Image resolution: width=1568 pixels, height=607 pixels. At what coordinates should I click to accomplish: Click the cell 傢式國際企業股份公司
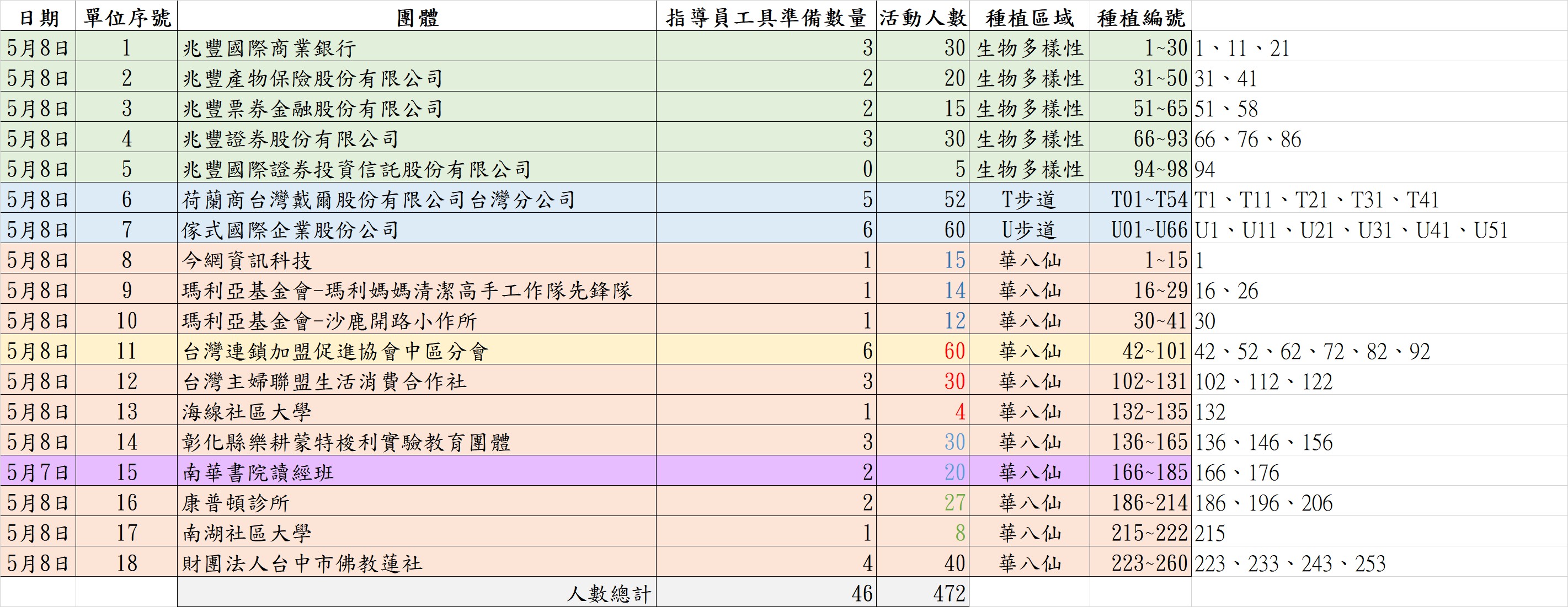point(417,229)
